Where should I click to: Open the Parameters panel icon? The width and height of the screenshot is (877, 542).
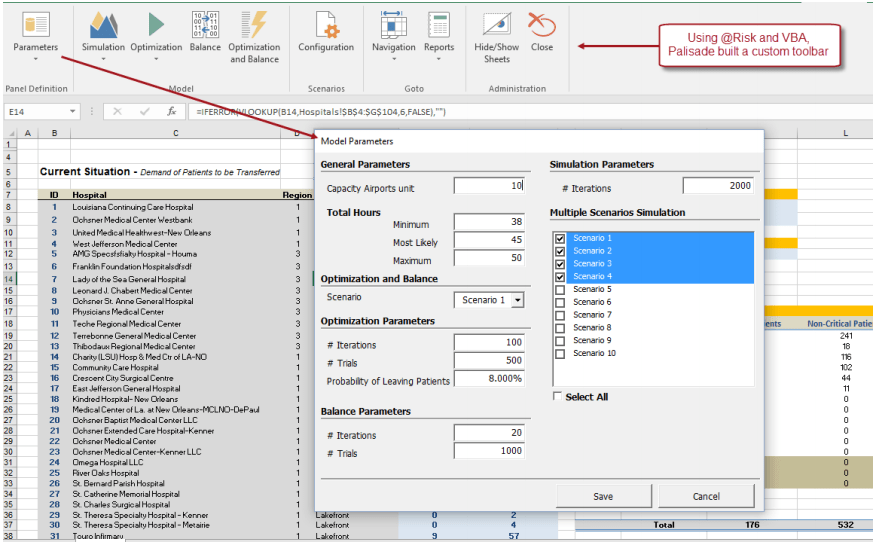click(36, 25)
